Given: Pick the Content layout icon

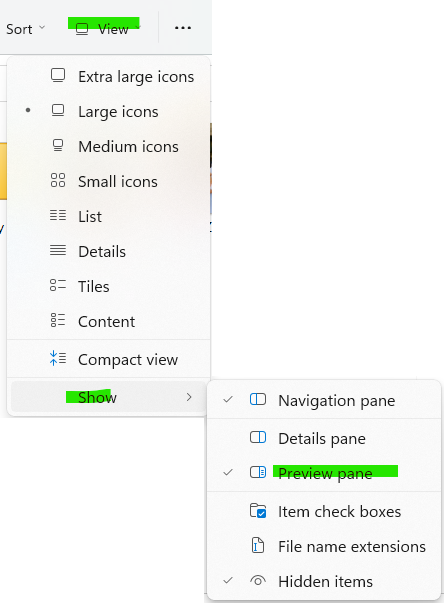Looking at the screenshot, I should tap(58, 320).
